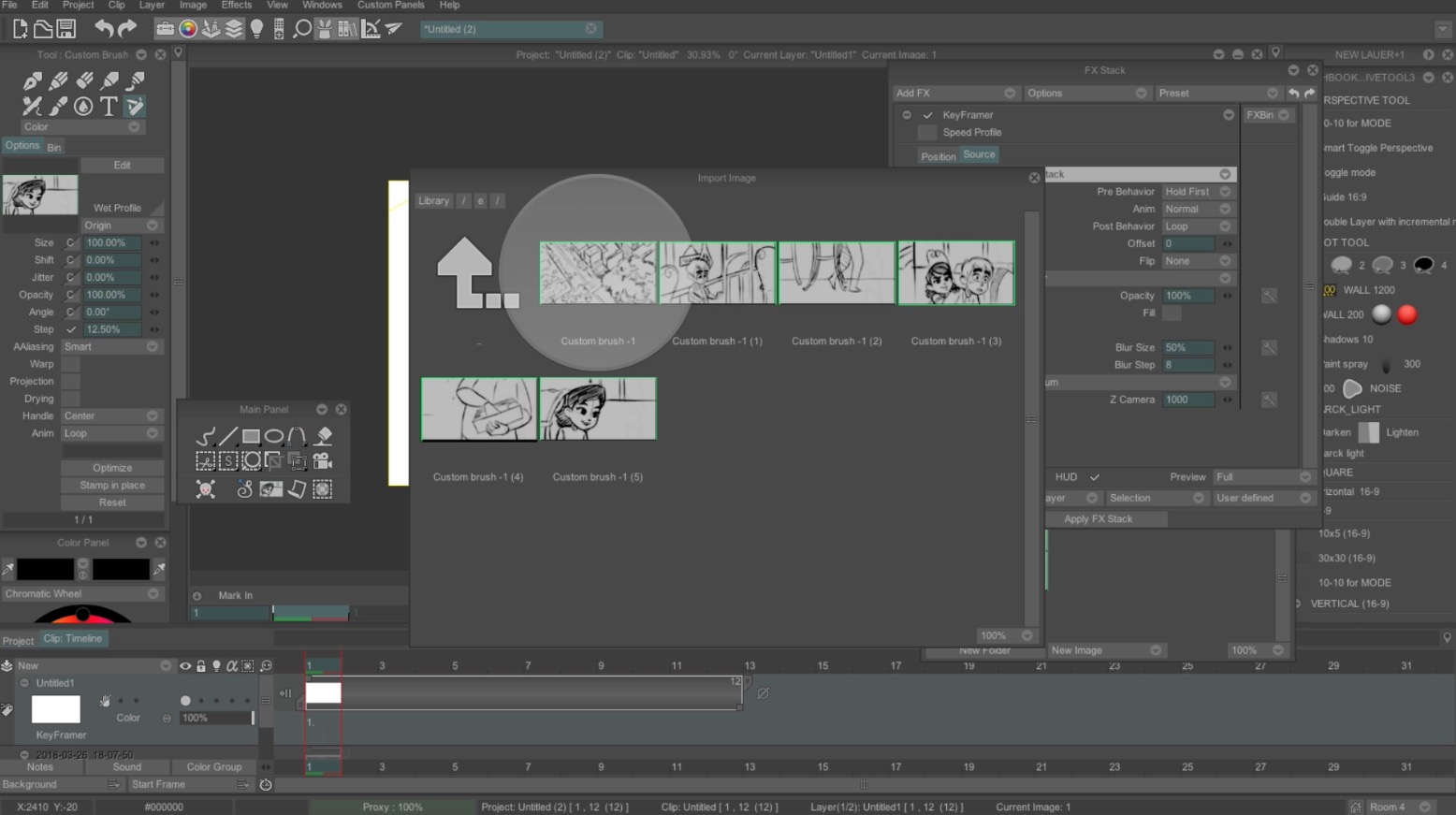1456x815 pixels.
Task: Select the flood fill bucket in Main Panel
Action: point(324,436)
